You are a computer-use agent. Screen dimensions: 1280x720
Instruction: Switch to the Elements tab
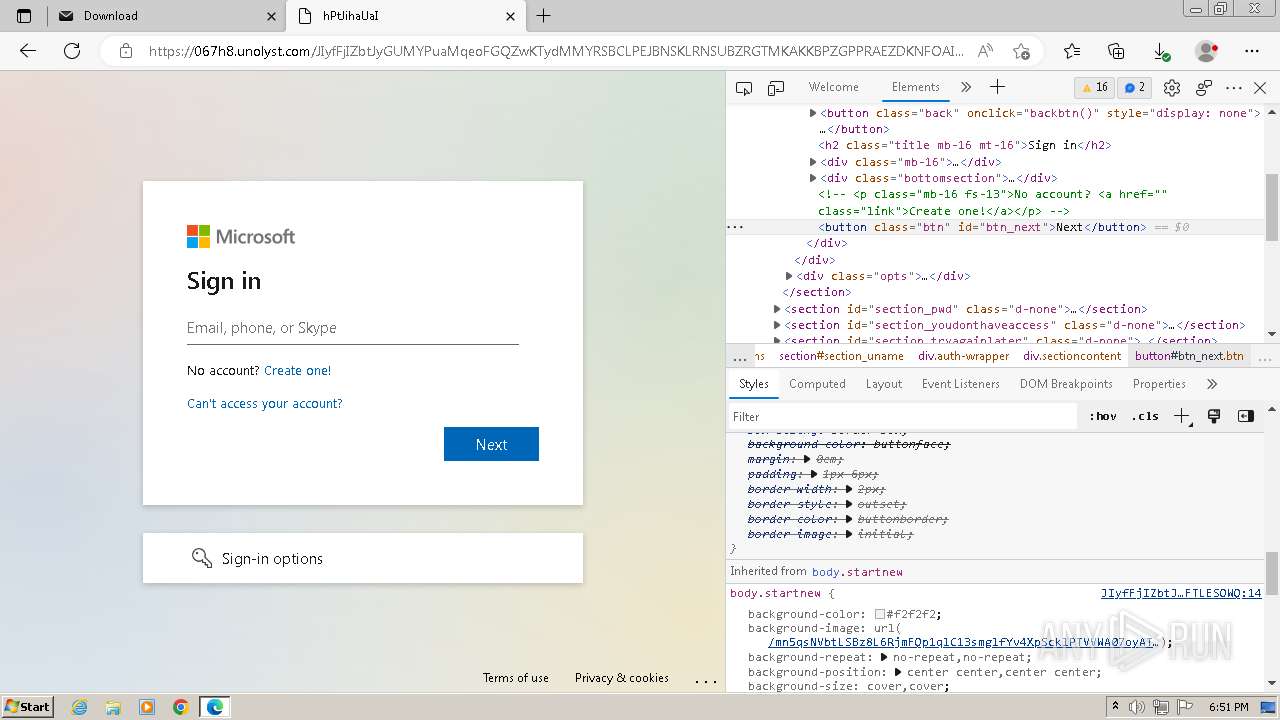[915, 87]
